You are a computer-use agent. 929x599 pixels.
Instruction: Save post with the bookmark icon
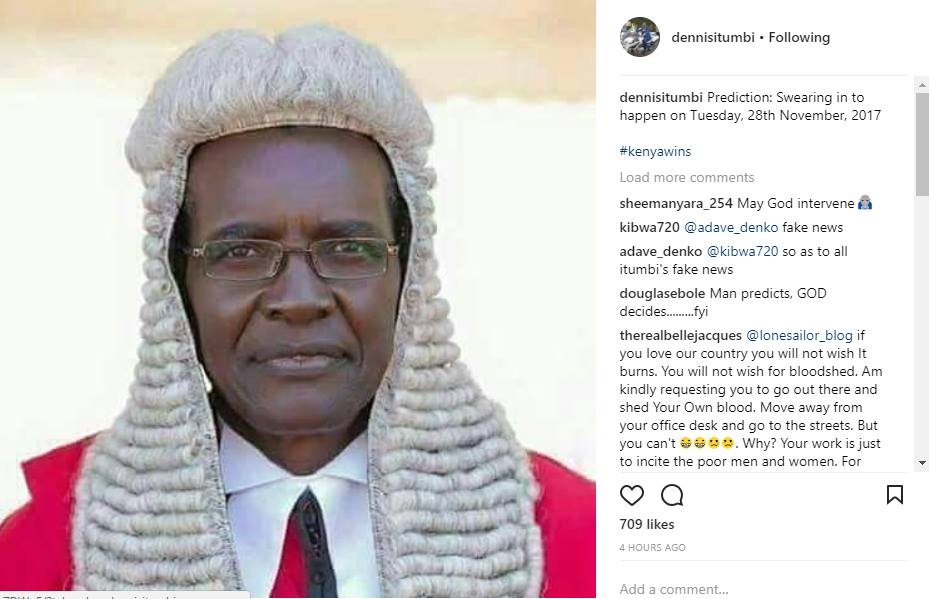[x=895, y=494]
